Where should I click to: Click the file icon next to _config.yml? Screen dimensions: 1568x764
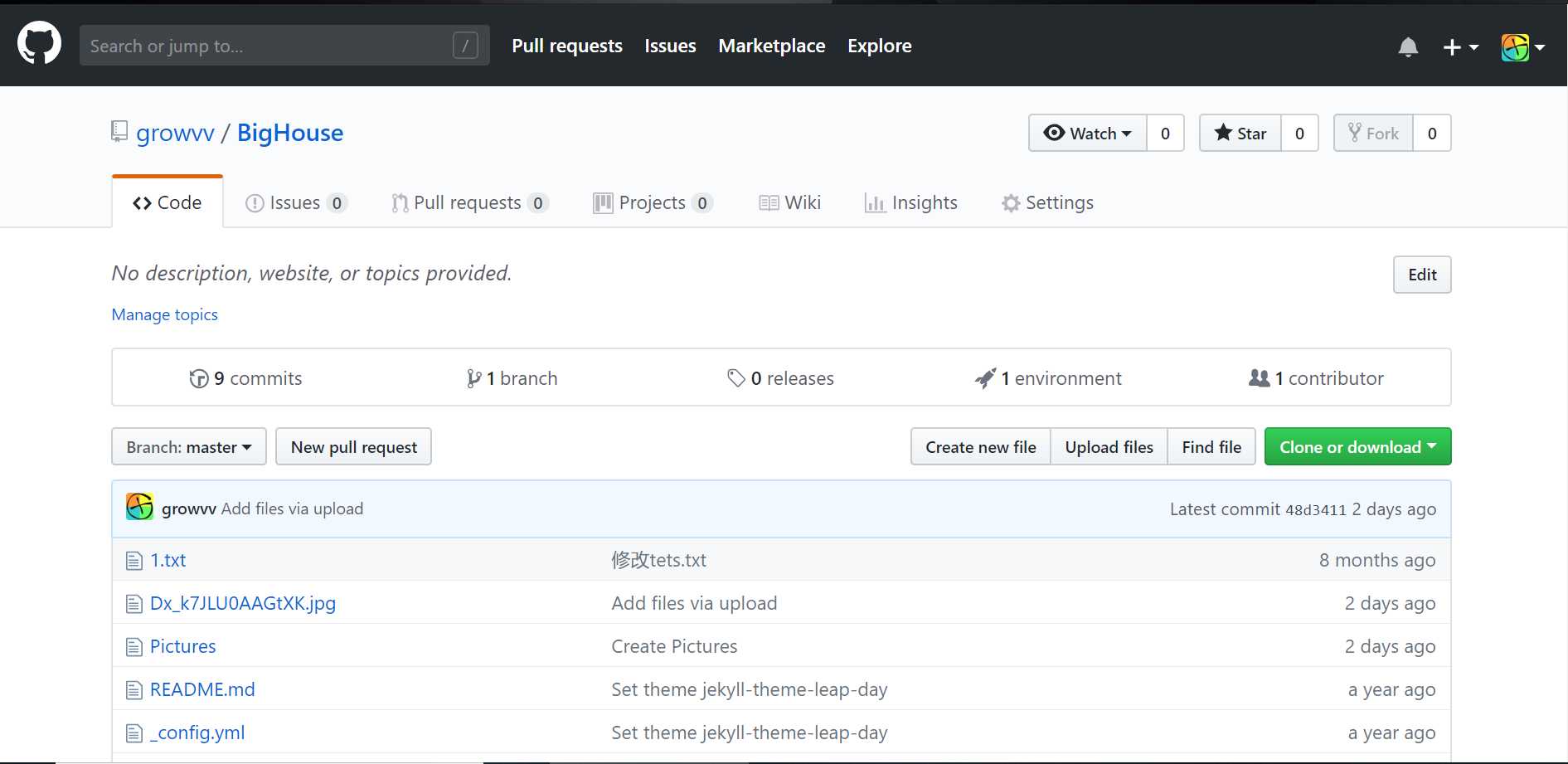coord(134,733)
